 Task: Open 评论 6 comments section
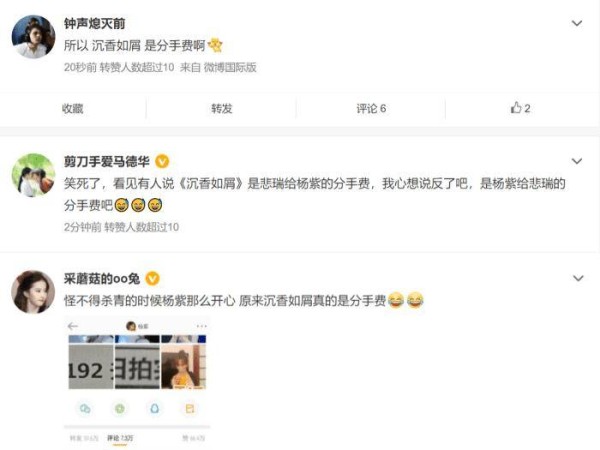371,109
